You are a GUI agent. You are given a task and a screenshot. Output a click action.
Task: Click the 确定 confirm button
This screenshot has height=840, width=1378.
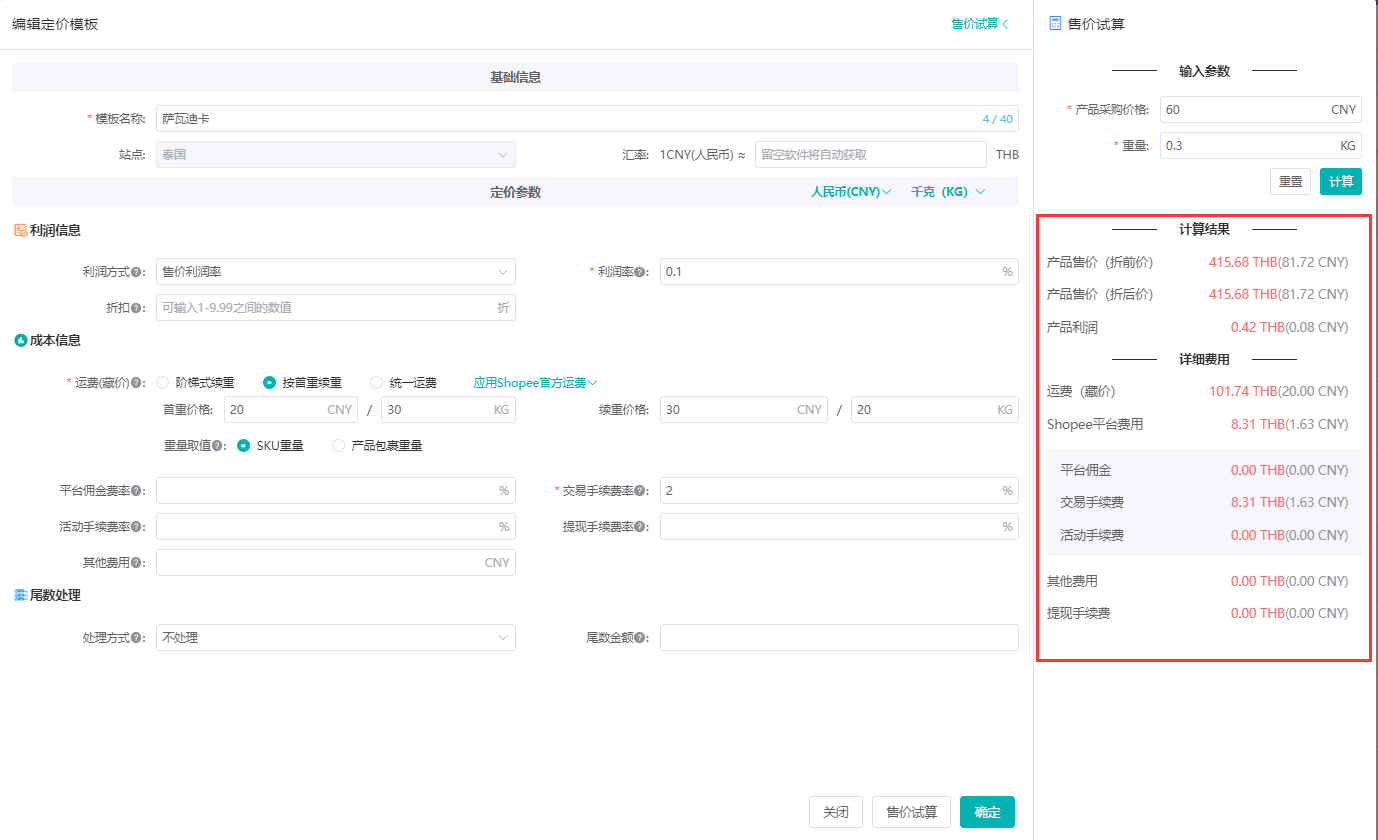[987, 812]
